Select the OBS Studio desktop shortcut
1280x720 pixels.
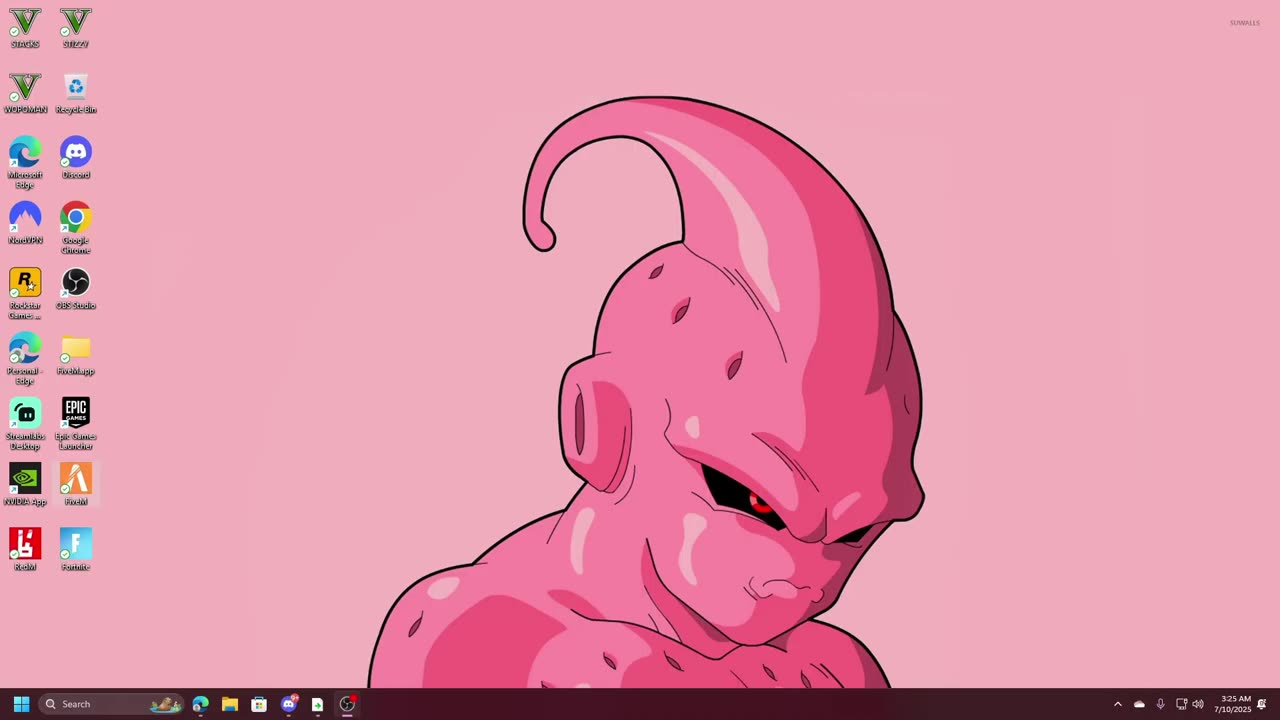click(75, 289)
